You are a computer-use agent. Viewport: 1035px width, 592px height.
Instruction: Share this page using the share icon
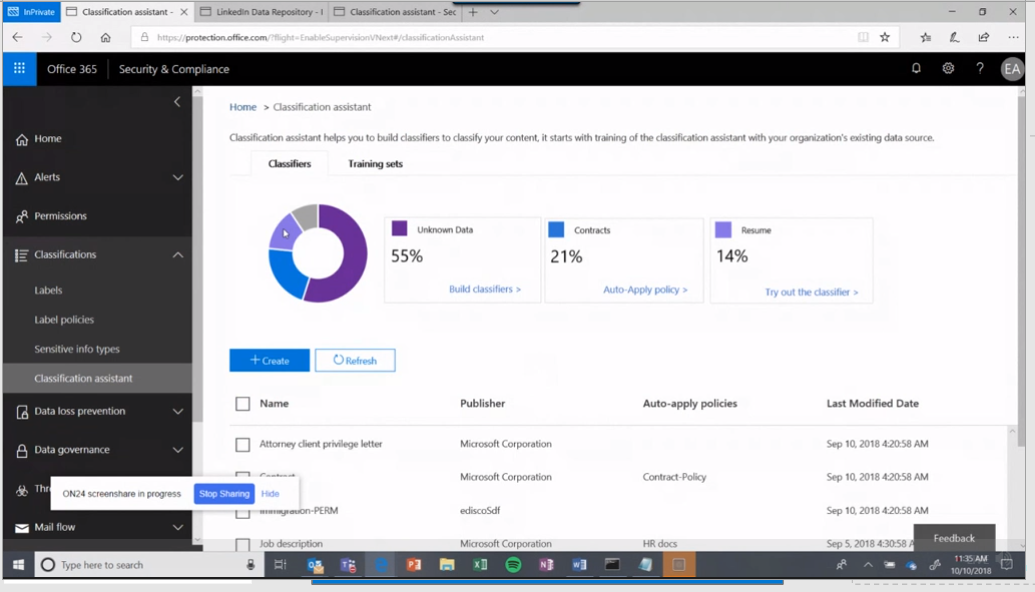pos(984,38)
